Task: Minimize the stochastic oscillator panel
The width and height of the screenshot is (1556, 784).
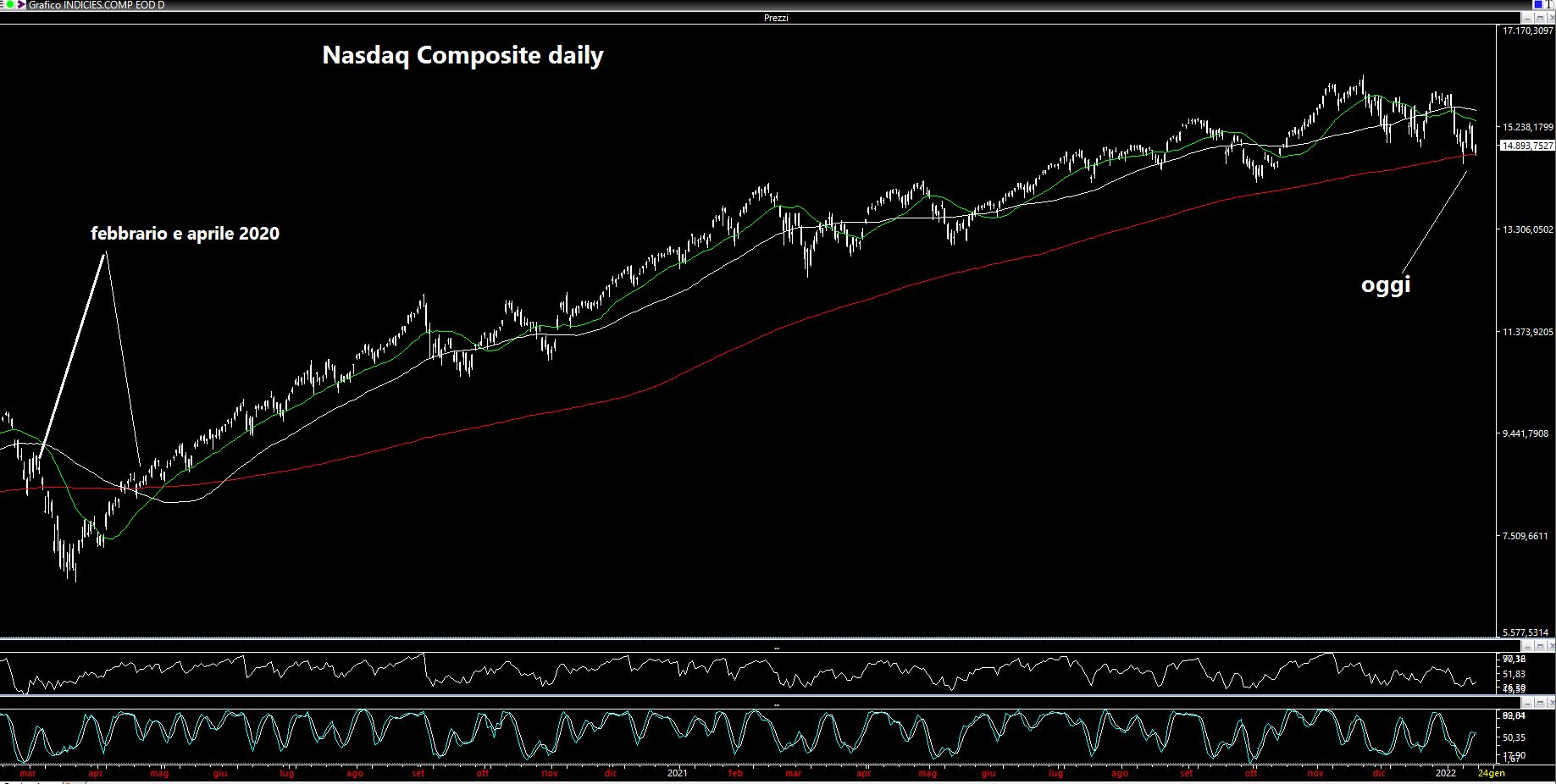Action: [1527, 703]
